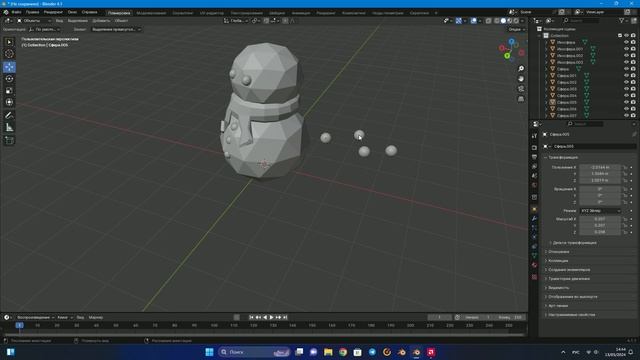This screenshot has height=360, width=640.
Task: Open the World properties tab
Action: point(534,185)
